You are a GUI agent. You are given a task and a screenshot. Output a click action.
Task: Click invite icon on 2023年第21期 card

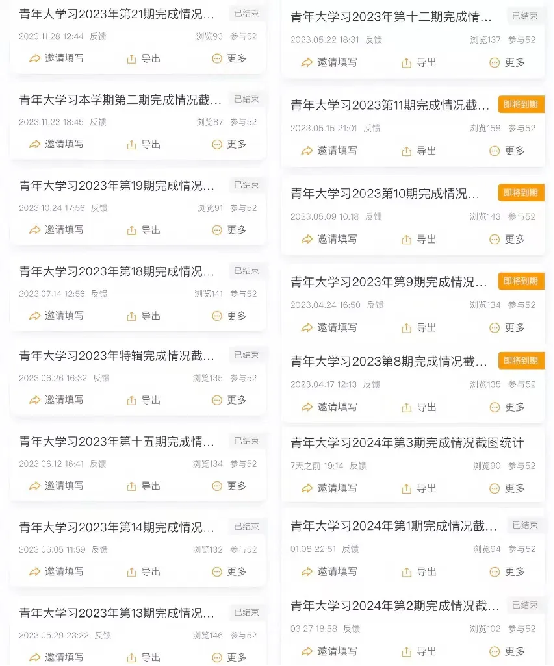pyautogui.click(x=34, y=59)
